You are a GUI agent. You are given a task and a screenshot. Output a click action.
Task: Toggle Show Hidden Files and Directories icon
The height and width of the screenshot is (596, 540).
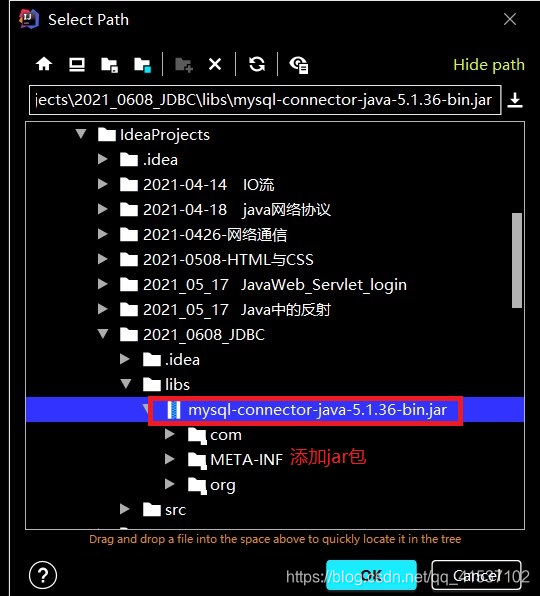[x=299, y=65]
